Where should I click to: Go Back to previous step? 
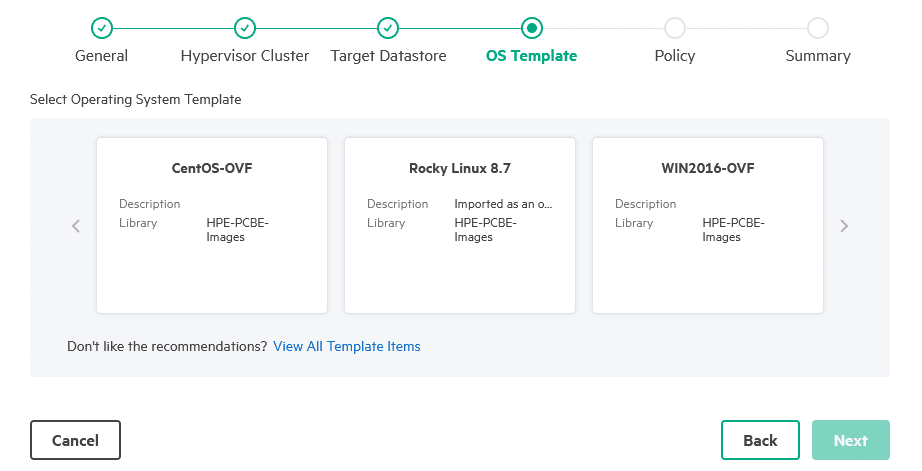coord(760,440)
